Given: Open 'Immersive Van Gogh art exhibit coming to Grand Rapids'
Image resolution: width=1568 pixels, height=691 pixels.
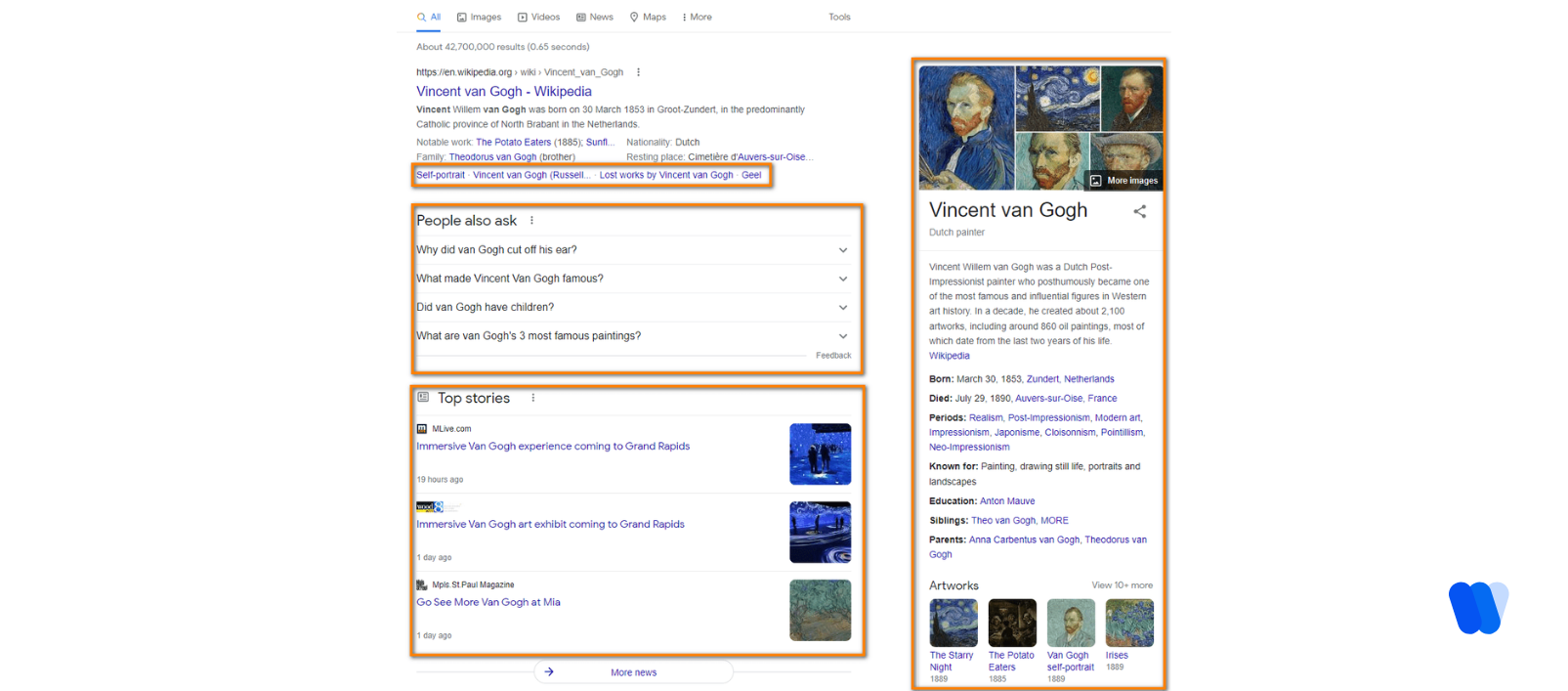Looking at the screenshot, I should [x=550, y=525].
